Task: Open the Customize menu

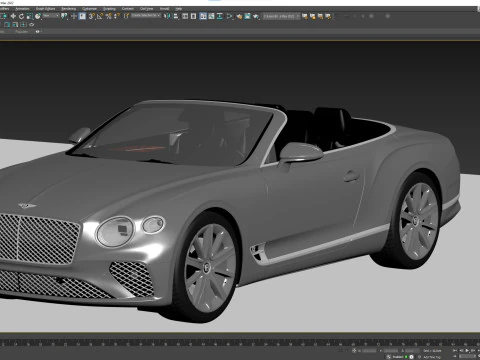Action: point(89,8)
